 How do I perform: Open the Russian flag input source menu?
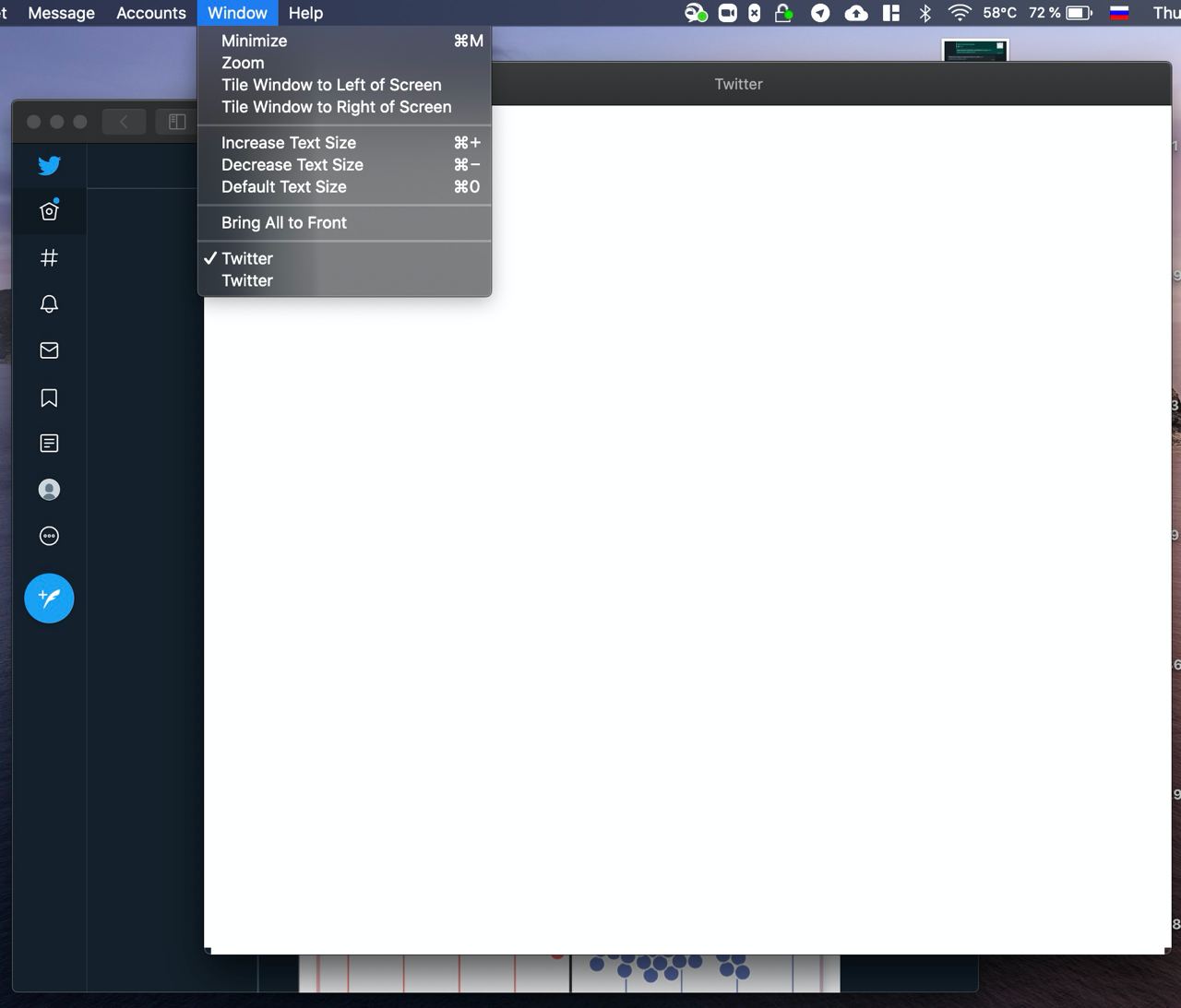tap(1119, 13)
